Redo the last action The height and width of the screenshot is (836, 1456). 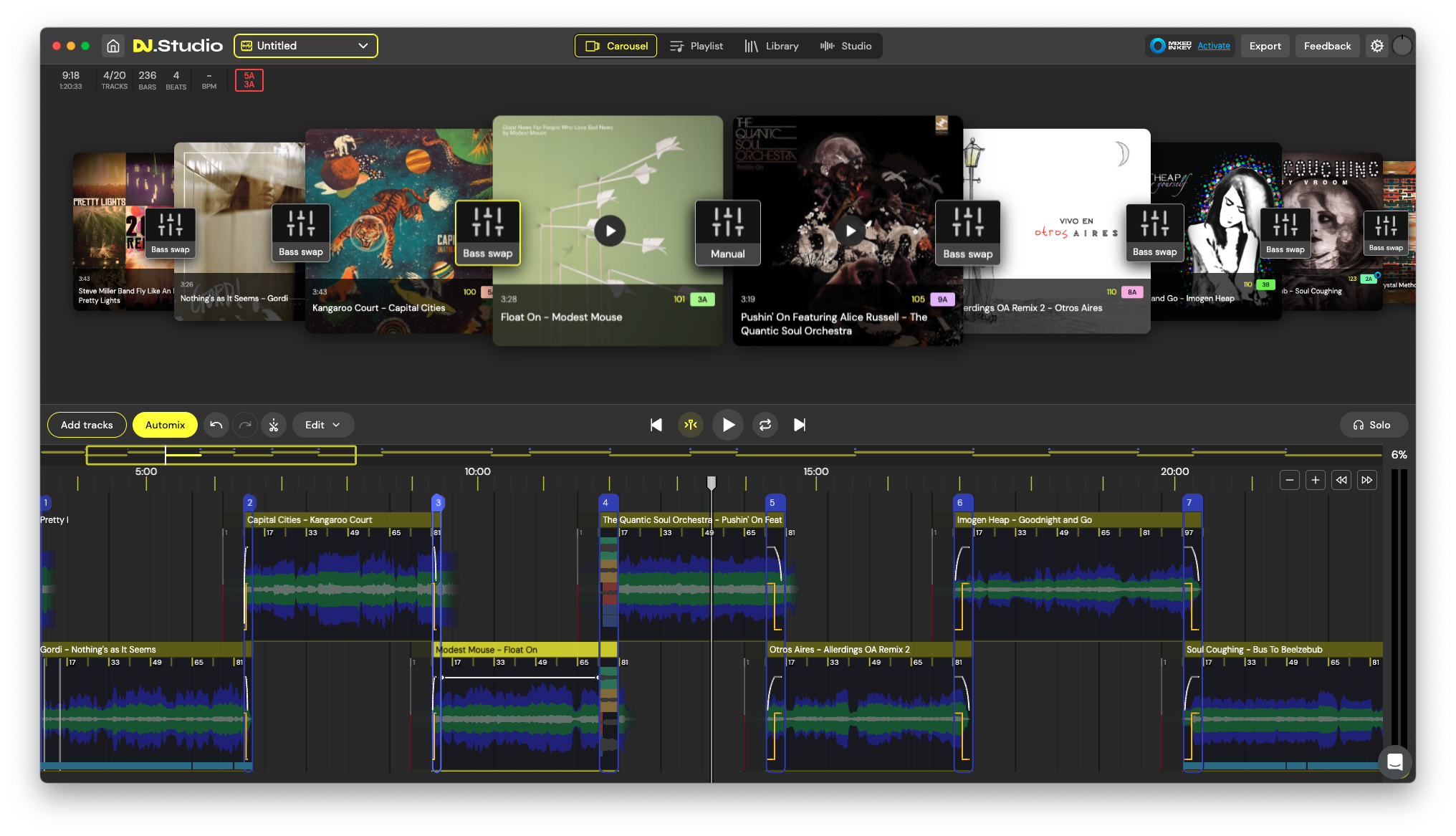(245, 425)
